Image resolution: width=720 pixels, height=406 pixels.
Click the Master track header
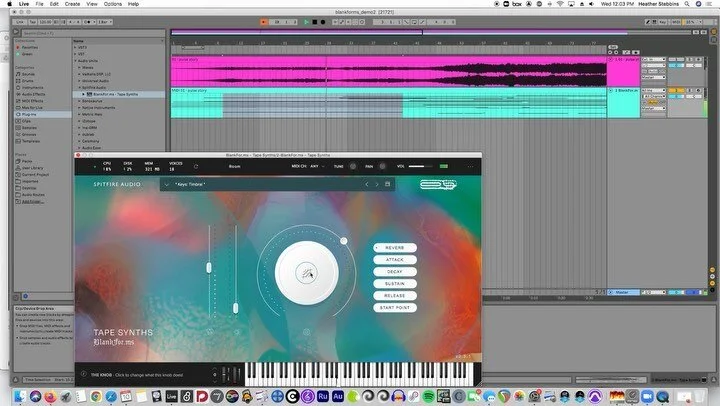click(624, 292)
